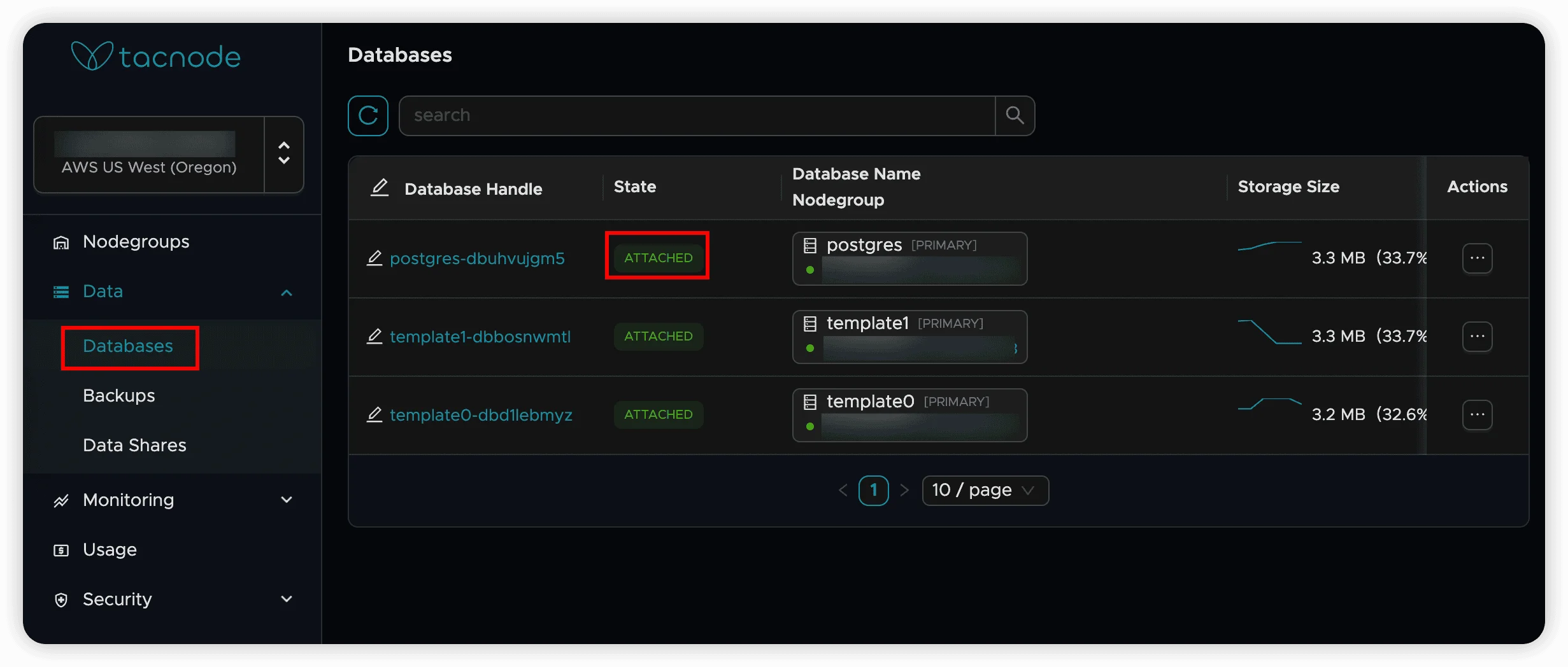This screenshot has width=1568, height=667.
Task: Open the AWS US West region selector
Action: [x=284, y=154]
